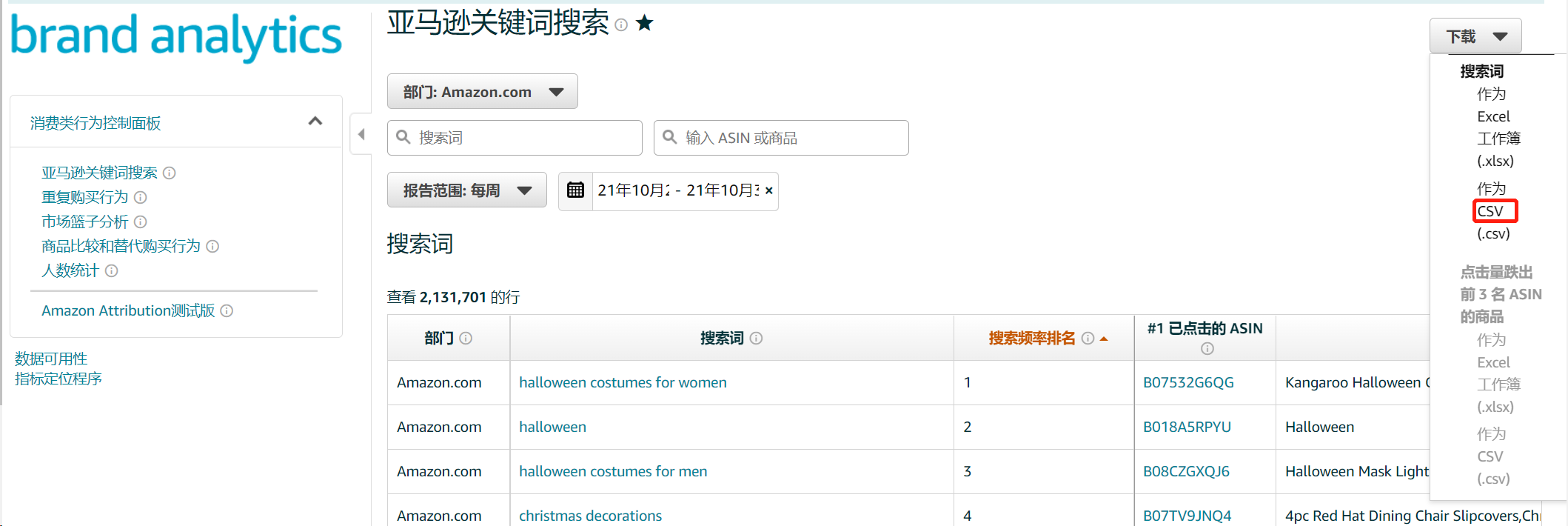Select 搜索词 download as Excel 工作簿 (.xlsx)
This screenshot has width=1568, height=526.
1498,127
